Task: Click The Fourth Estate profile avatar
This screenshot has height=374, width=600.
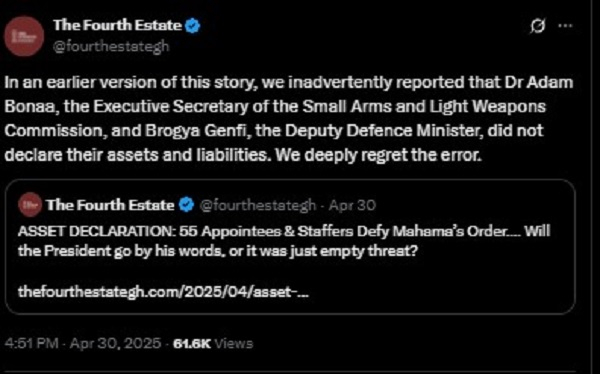Action: point(24,36)
